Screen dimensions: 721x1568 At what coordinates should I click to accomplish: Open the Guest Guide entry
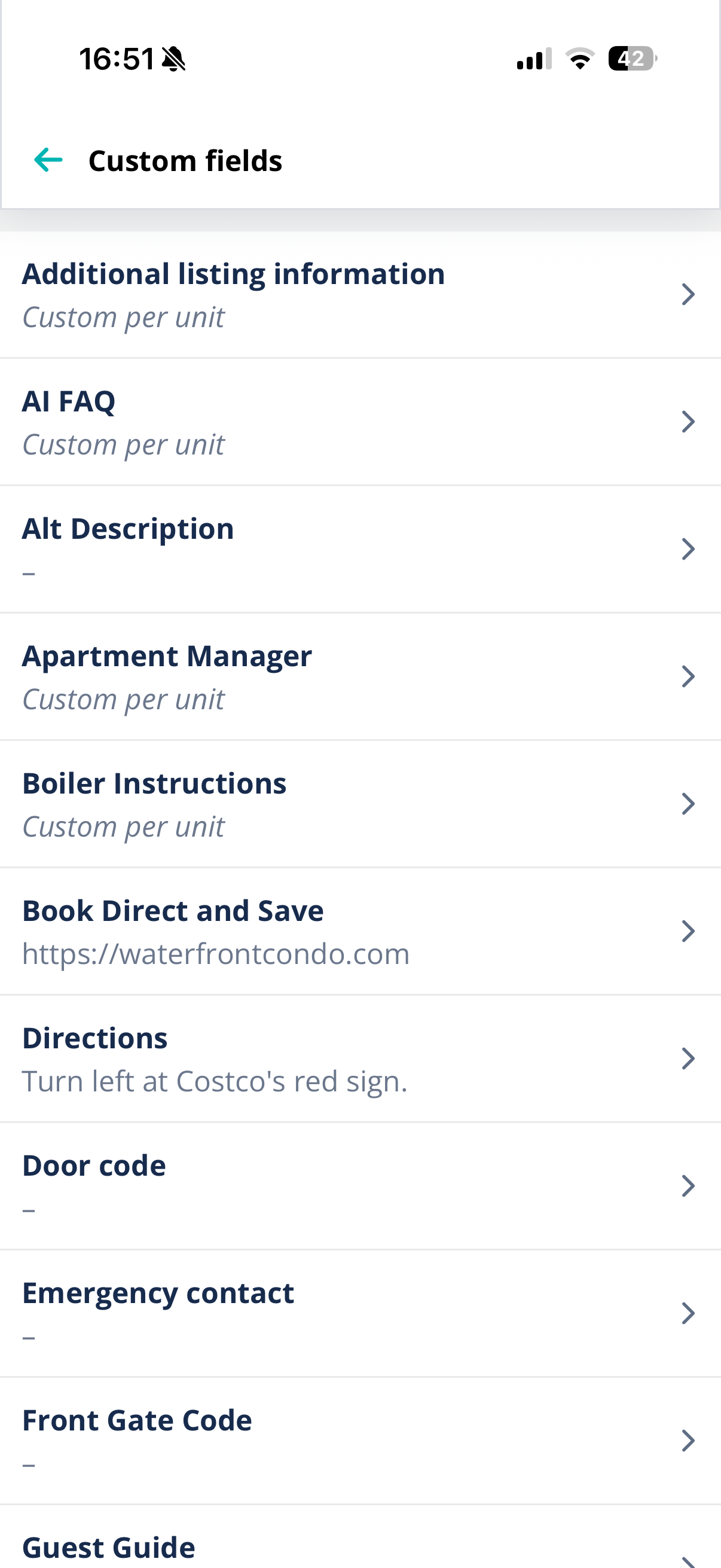pos(360,1538)
